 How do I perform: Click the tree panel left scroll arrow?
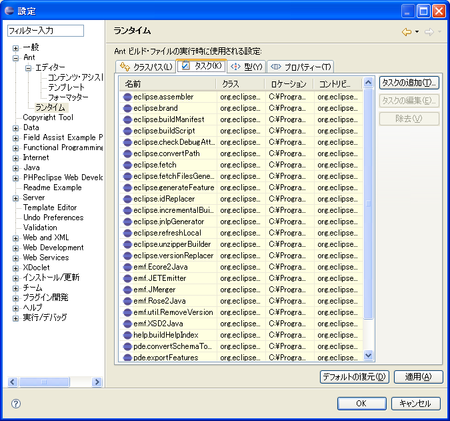[x=13, y=382]
